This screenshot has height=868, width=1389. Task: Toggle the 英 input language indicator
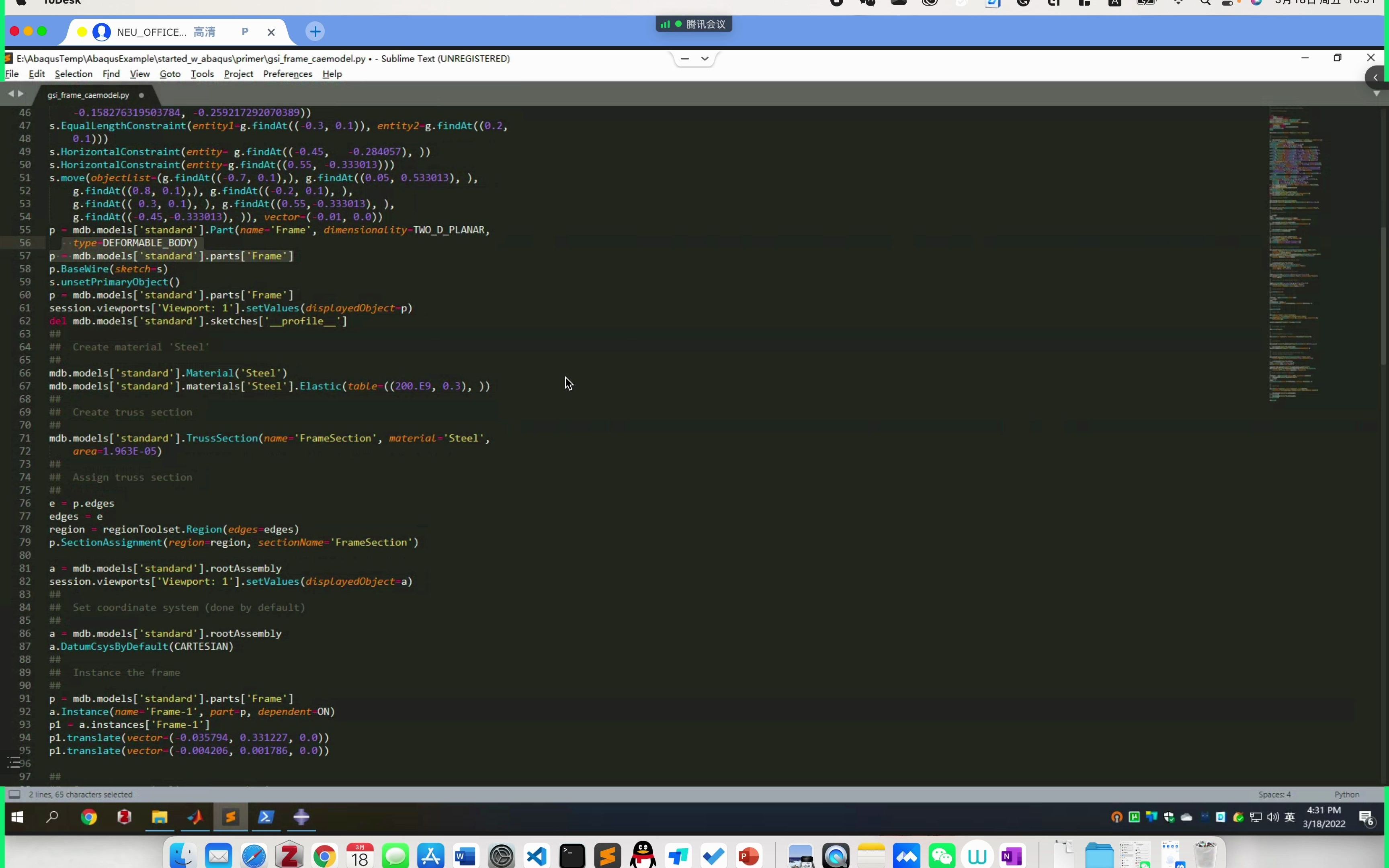pyautogui.click(x=1290, y=817)
